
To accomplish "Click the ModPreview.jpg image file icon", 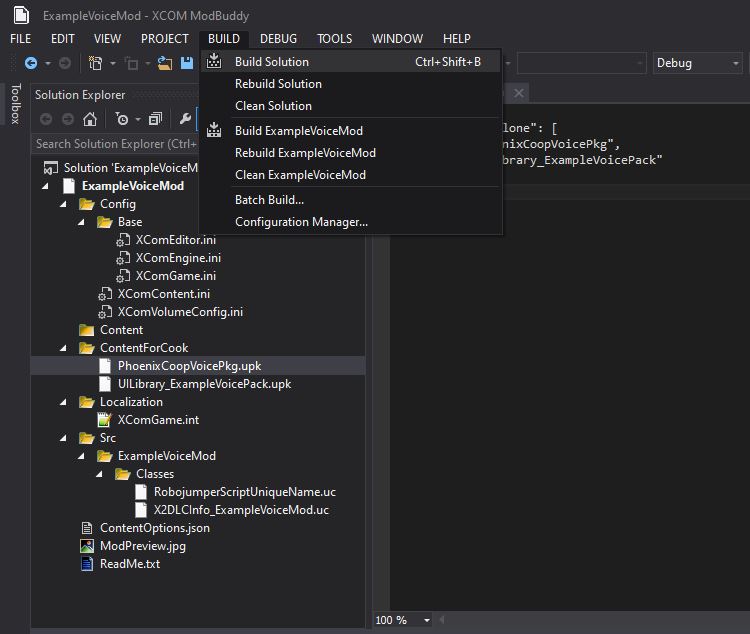I will tap(87, 546).
